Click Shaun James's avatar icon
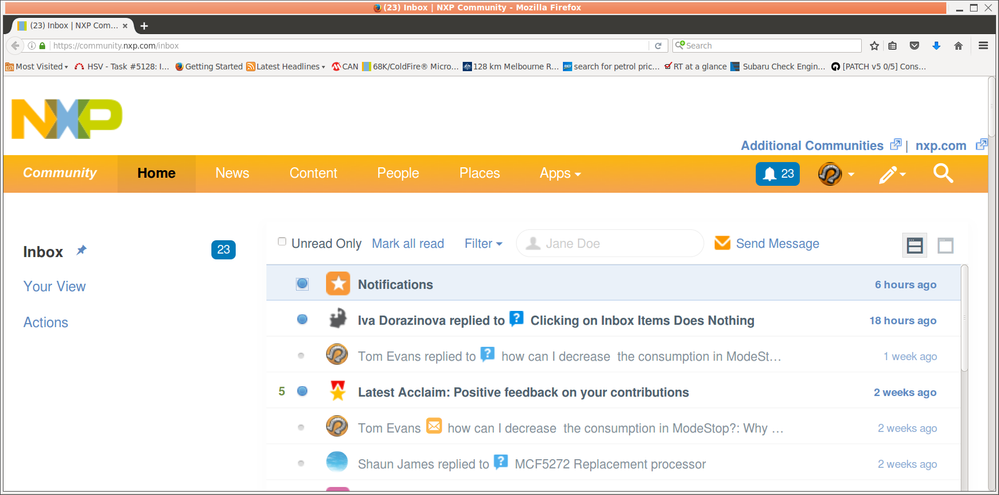This screenshot has height=495, width=999. [337, 463]
